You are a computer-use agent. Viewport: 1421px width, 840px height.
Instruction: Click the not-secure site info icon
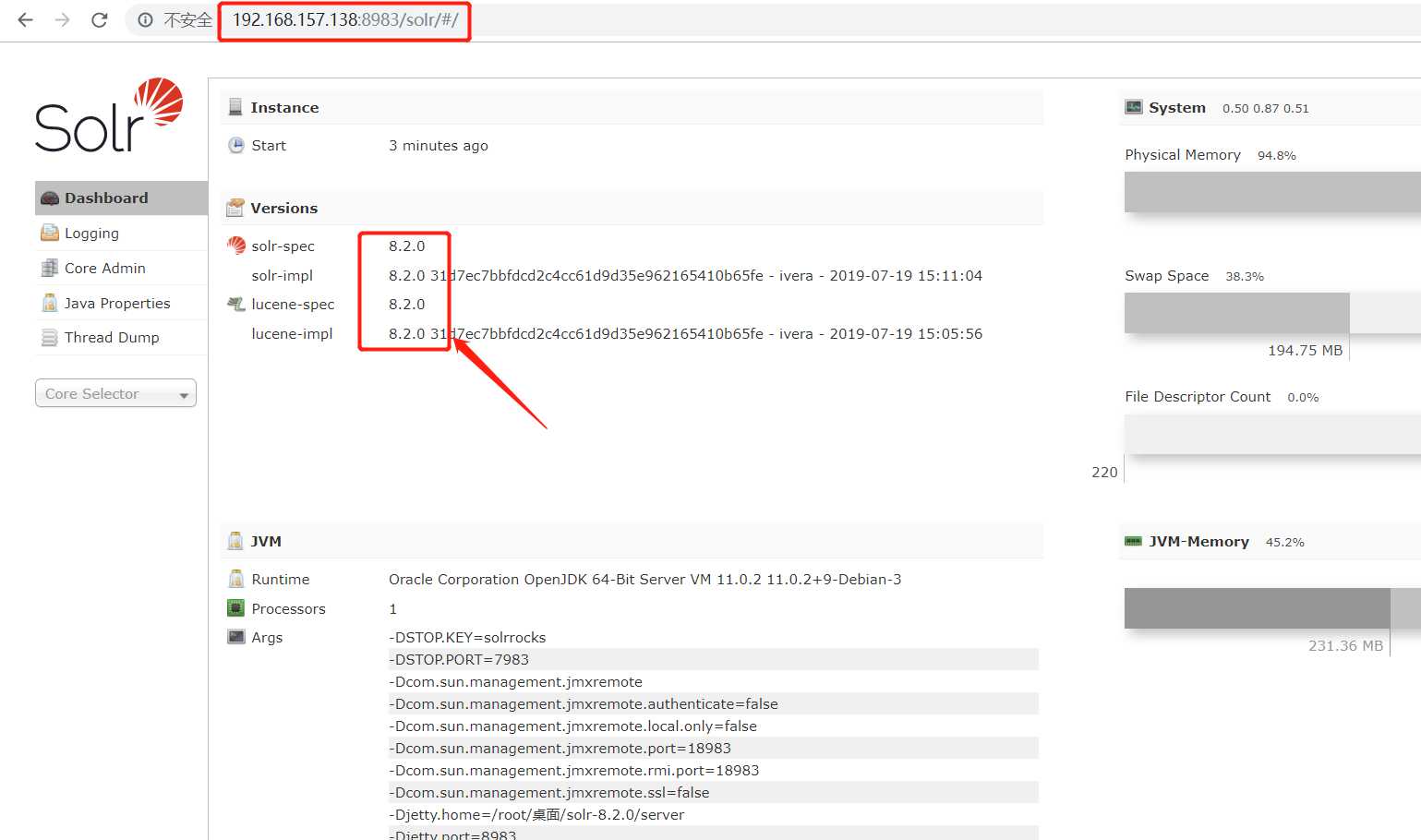145,19
